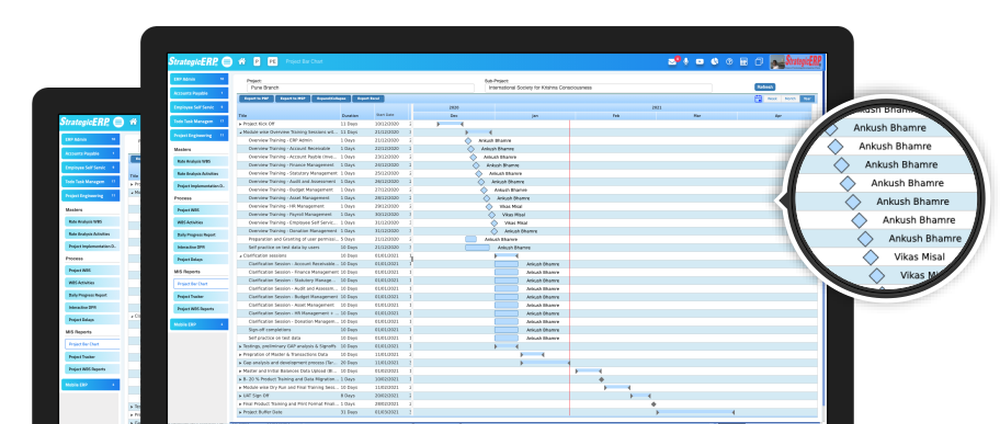Viewport: 1000px width, 424px height.
Task: Open the help question mark icon
Action: click(x=729, y=62)
